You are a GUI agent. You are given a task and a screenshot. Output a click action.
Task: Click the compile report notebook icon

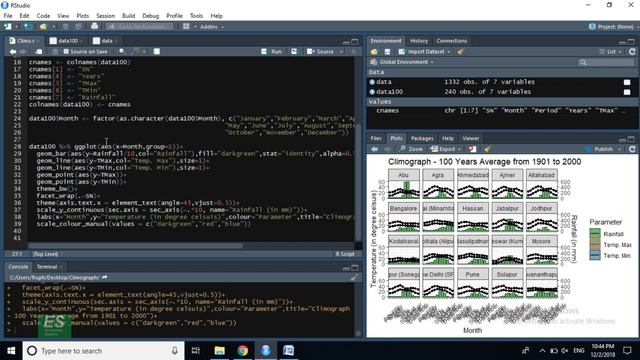pyautogui.click(x=157, y=52)
